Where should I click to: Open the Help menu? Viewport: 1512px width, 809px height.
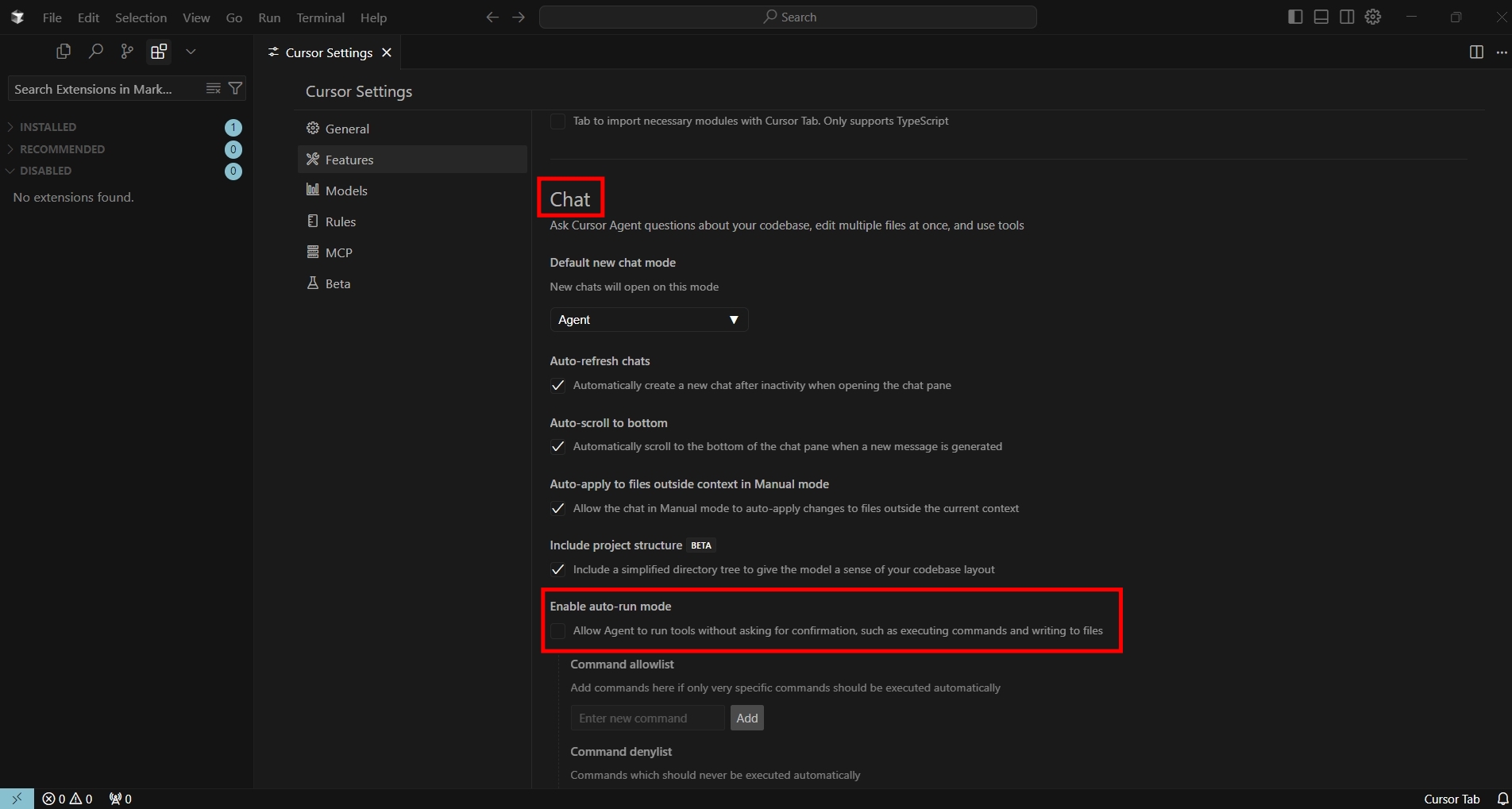tap(373, 17)
